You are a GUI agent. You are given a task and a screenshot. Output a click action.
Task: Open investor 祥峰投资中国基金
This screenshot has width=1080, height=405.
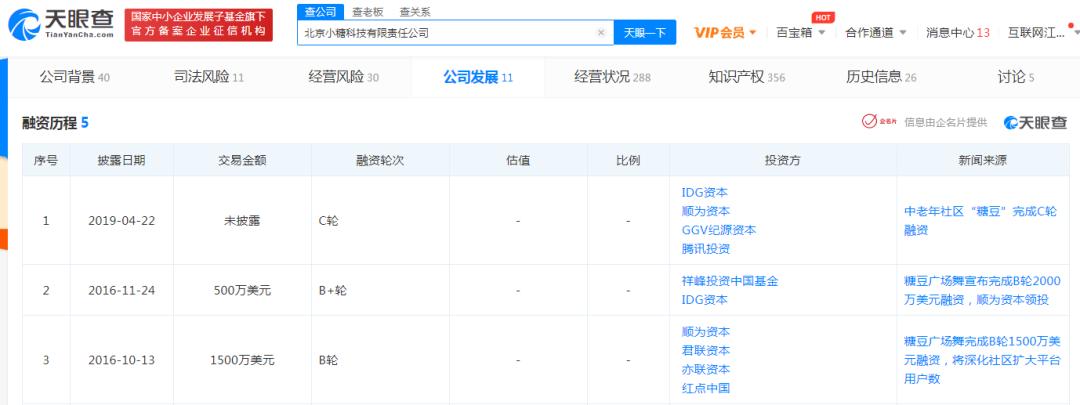(x=729, y=281)
